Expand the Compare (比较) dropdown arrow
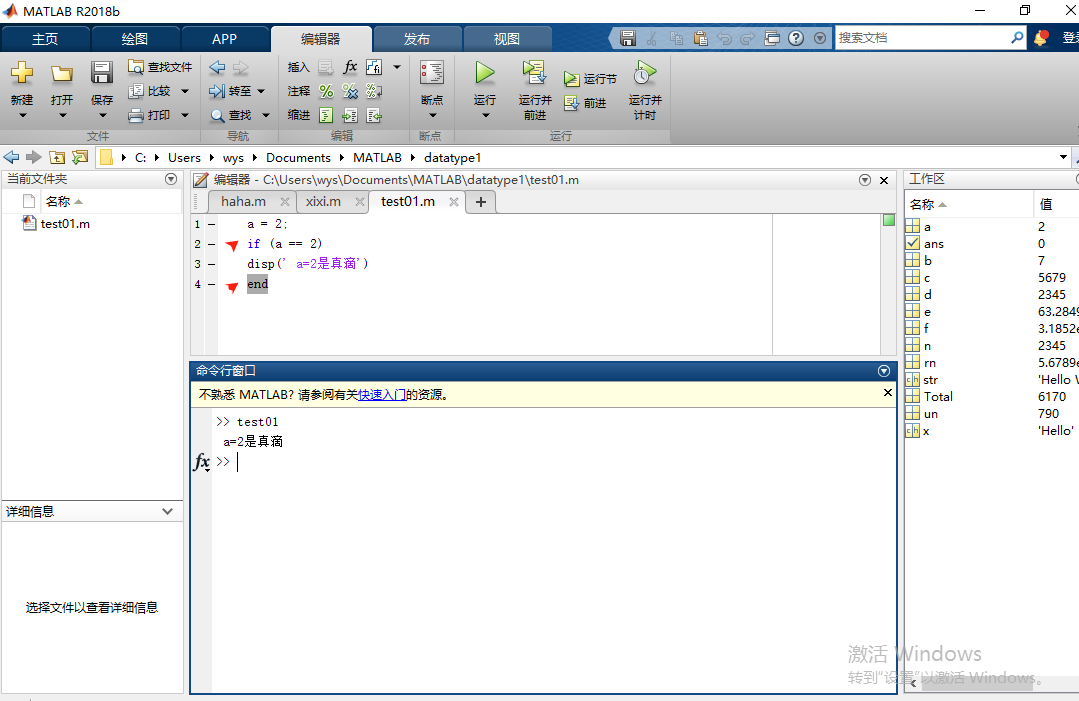Viewport: 1079px width, 701px height. tap(185, 91)
